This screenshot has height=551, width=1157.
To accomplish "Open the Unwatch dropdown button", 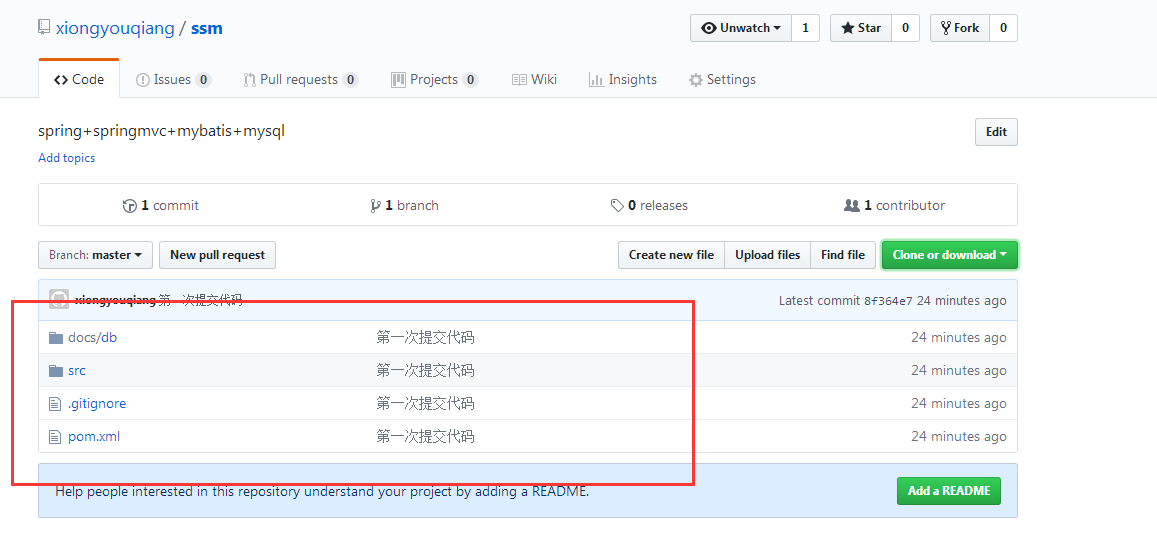I will pyautogui.click(x=741, y=28).
